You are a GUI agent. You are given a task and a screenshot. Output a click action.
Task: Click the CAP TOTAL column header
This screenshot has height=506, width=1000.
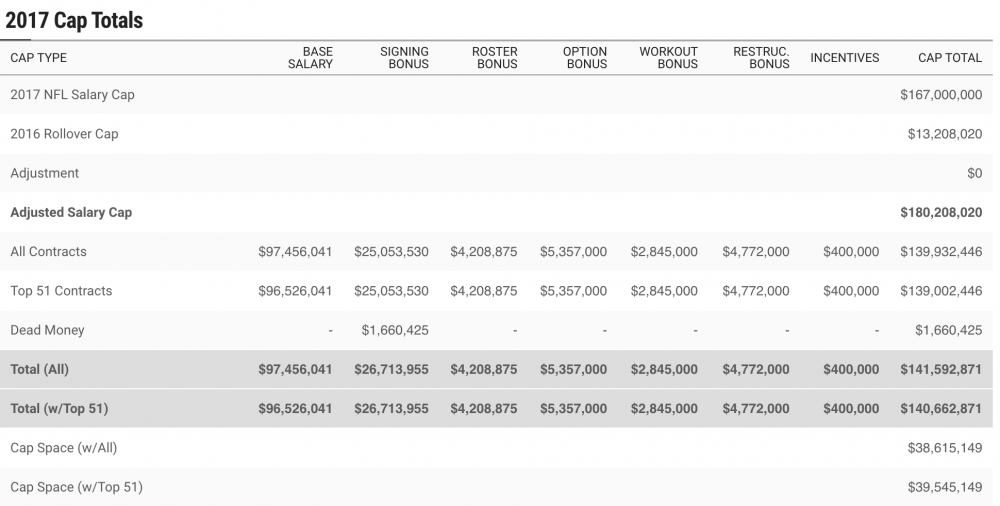pos(950,57)
